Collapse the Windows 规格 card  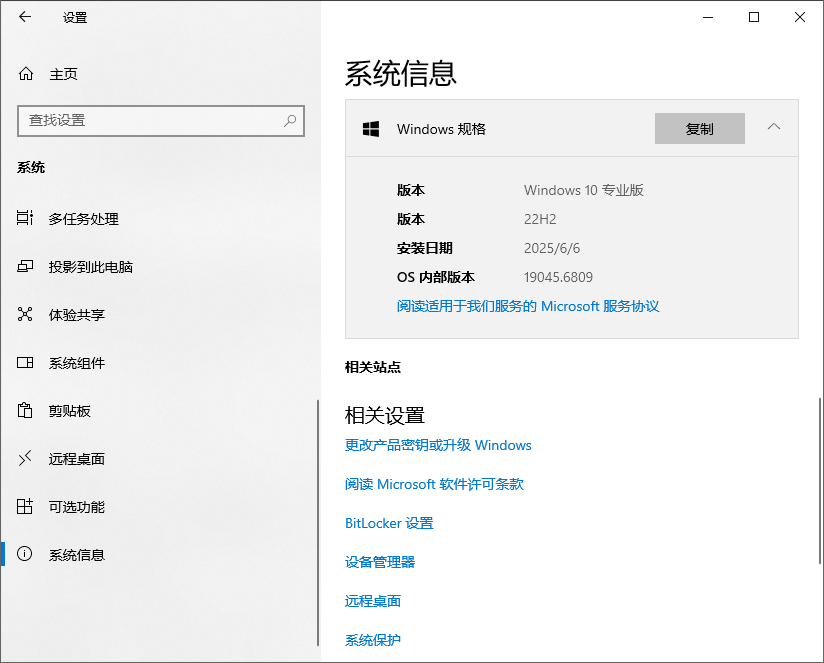(x=773, y=128)
